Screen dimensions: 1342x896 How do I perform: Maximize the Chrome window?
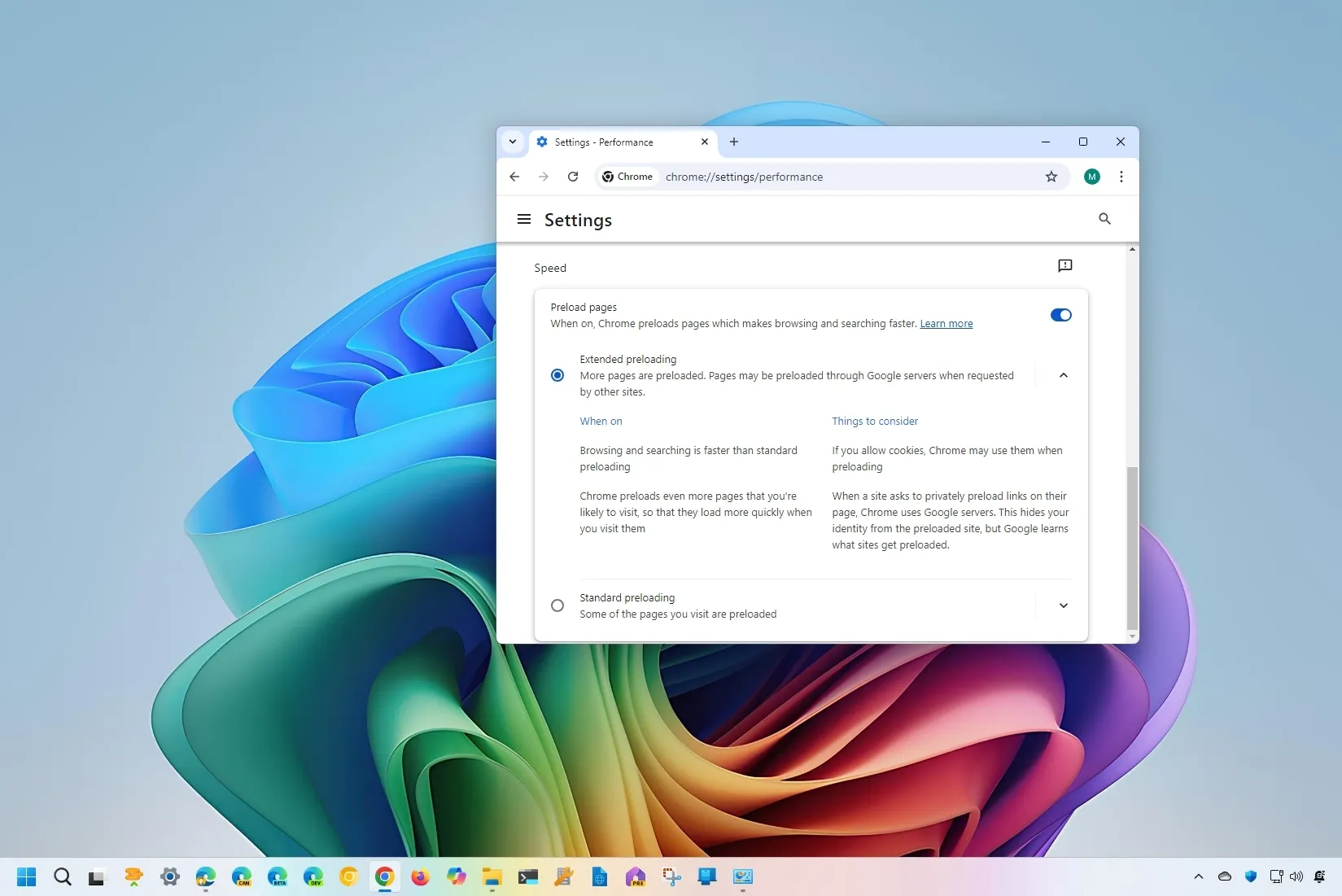click(x=1083, y=142)
